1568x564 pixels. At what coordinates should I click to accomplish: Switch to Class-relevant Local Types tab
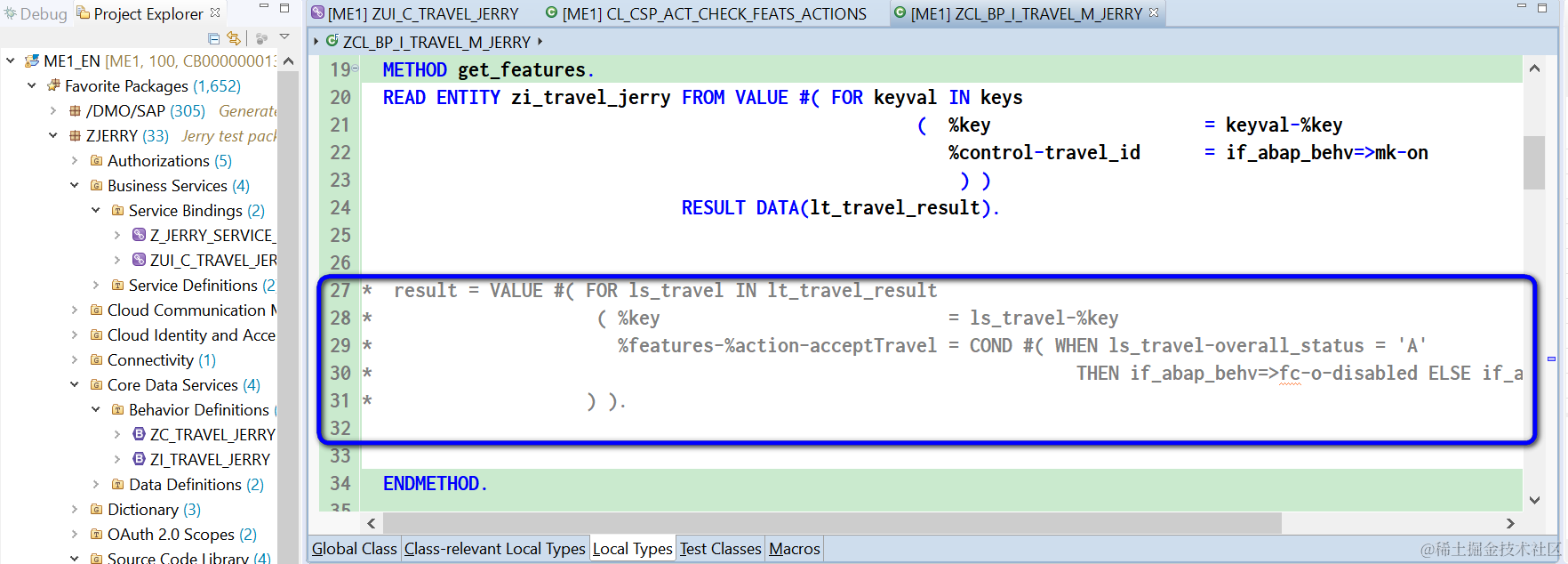(494, 549)
